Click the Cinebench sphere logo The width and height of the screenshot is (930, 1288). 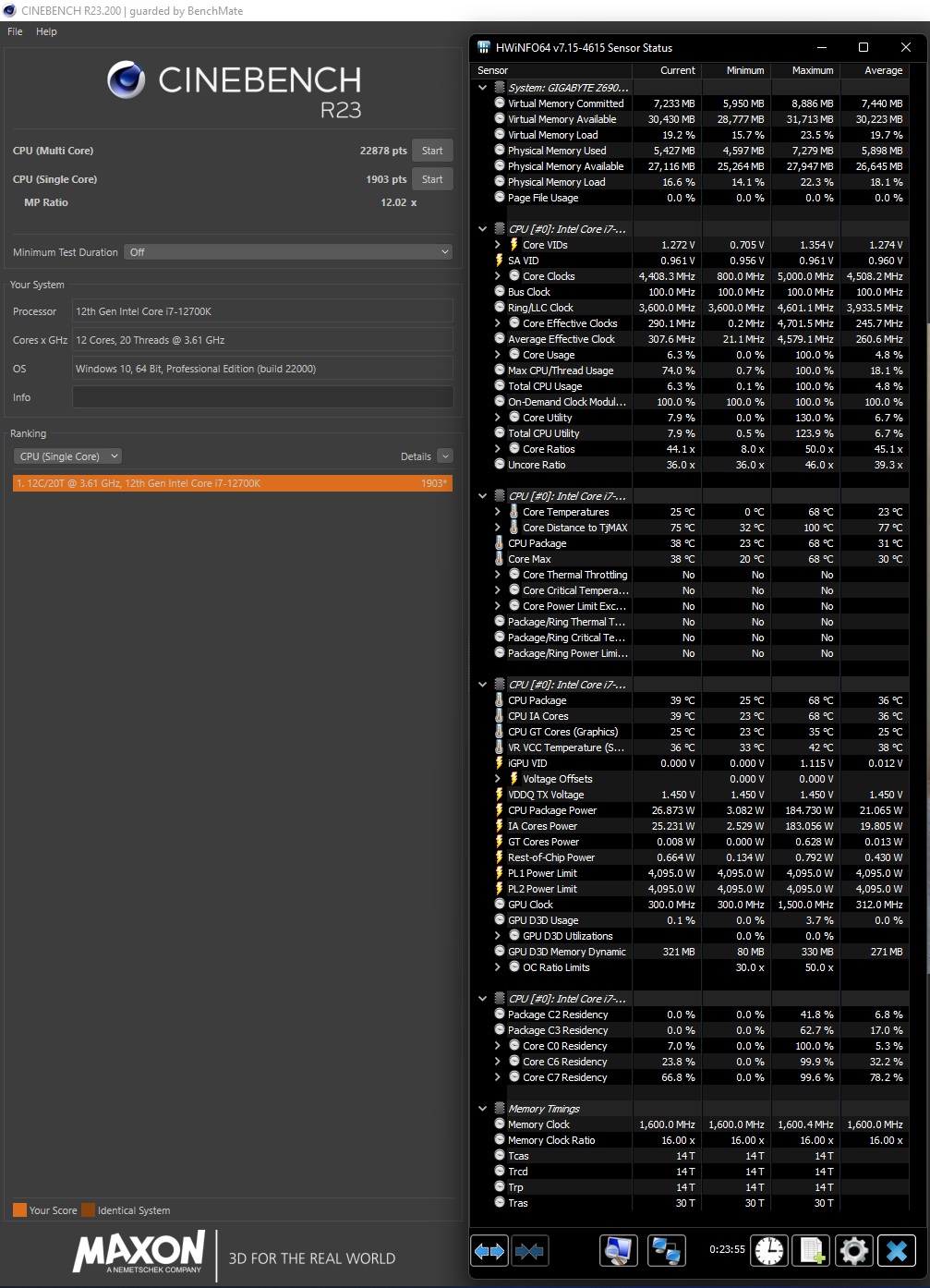point(127,80)
